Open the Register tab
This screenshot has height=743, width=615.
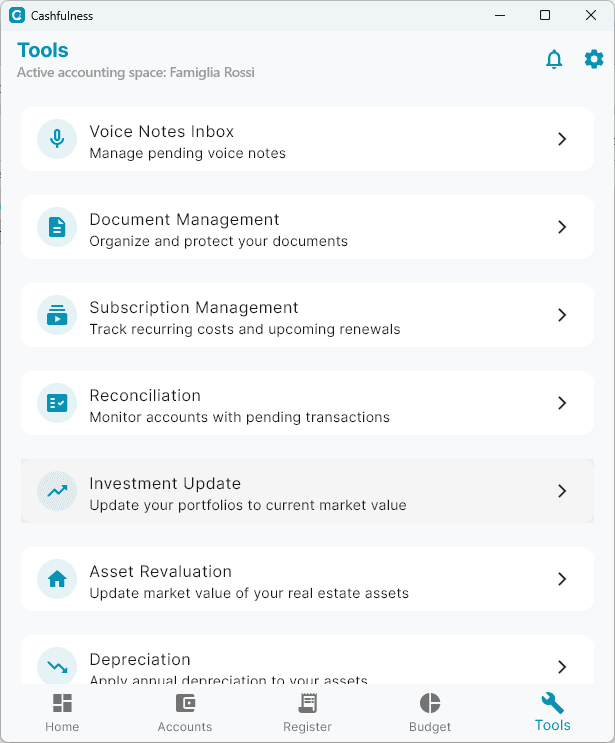(x=307, y=712)
